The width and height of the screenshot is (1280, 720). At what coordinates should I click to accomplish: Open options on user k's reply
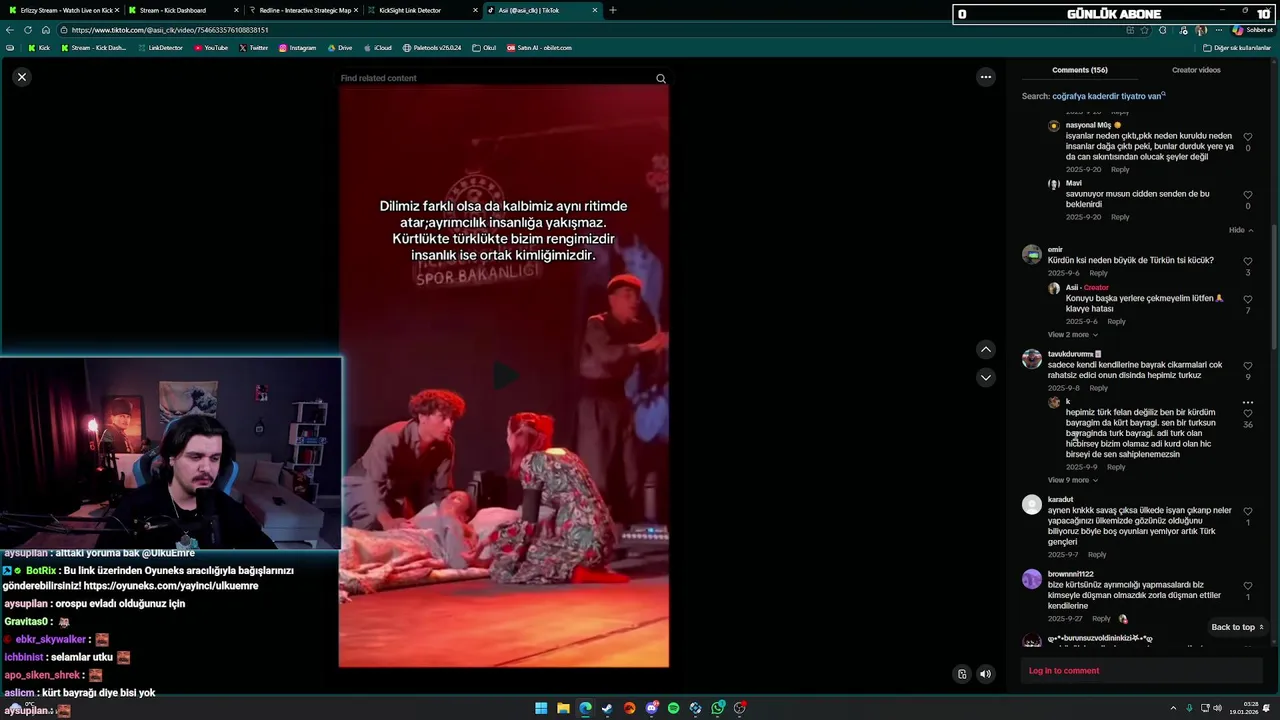coord(1247,402)
